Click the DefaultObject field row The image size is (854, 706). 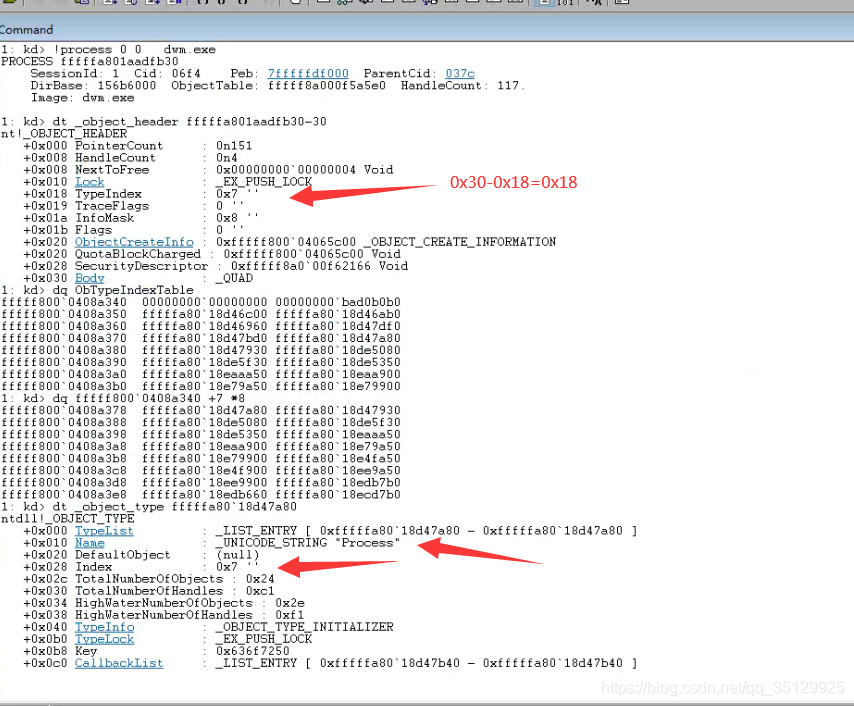click(141, 555)
